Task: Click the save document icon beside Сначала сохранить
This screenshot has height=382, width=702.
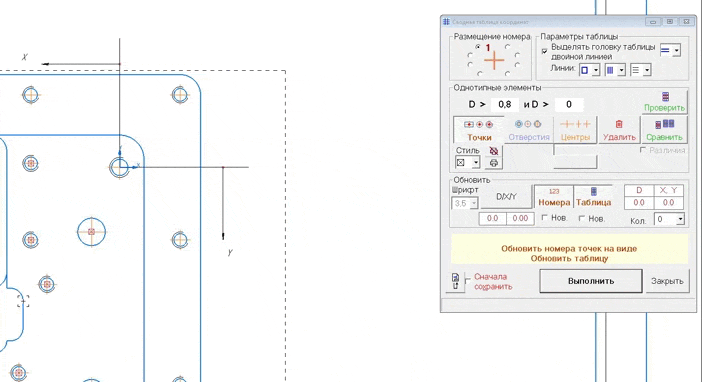Action: (x=455, y=281)
